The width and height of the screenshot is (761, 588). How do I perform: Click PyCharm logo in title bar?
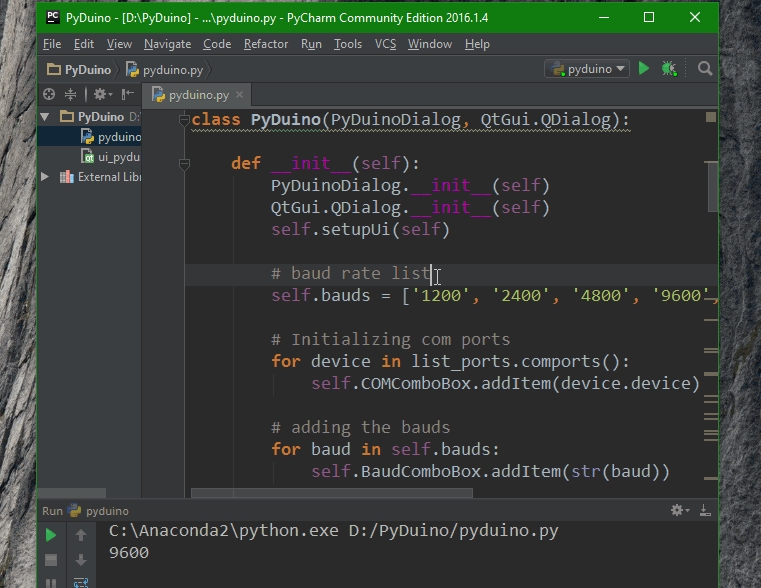click(52, 17)
